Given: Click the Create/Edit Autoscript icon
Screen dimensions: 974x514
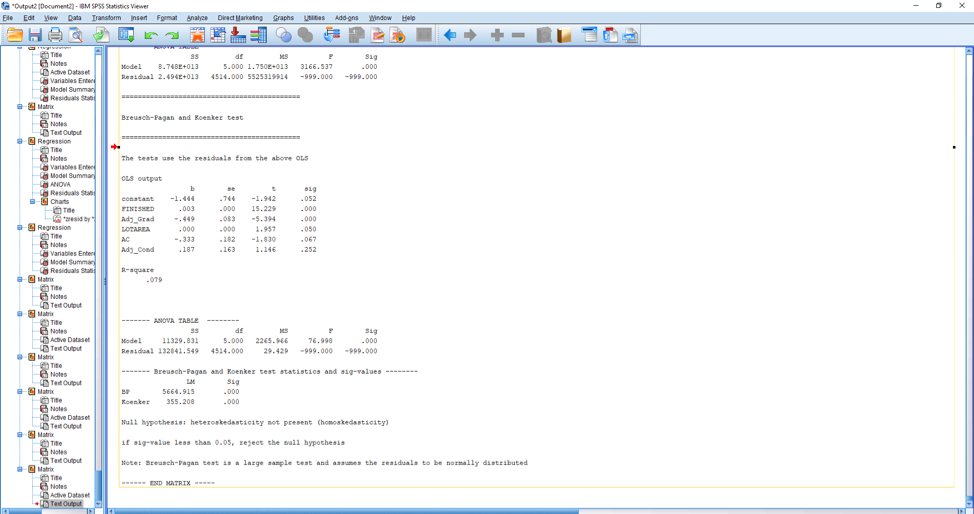Looking at the screenshot, I should point(377,35).
